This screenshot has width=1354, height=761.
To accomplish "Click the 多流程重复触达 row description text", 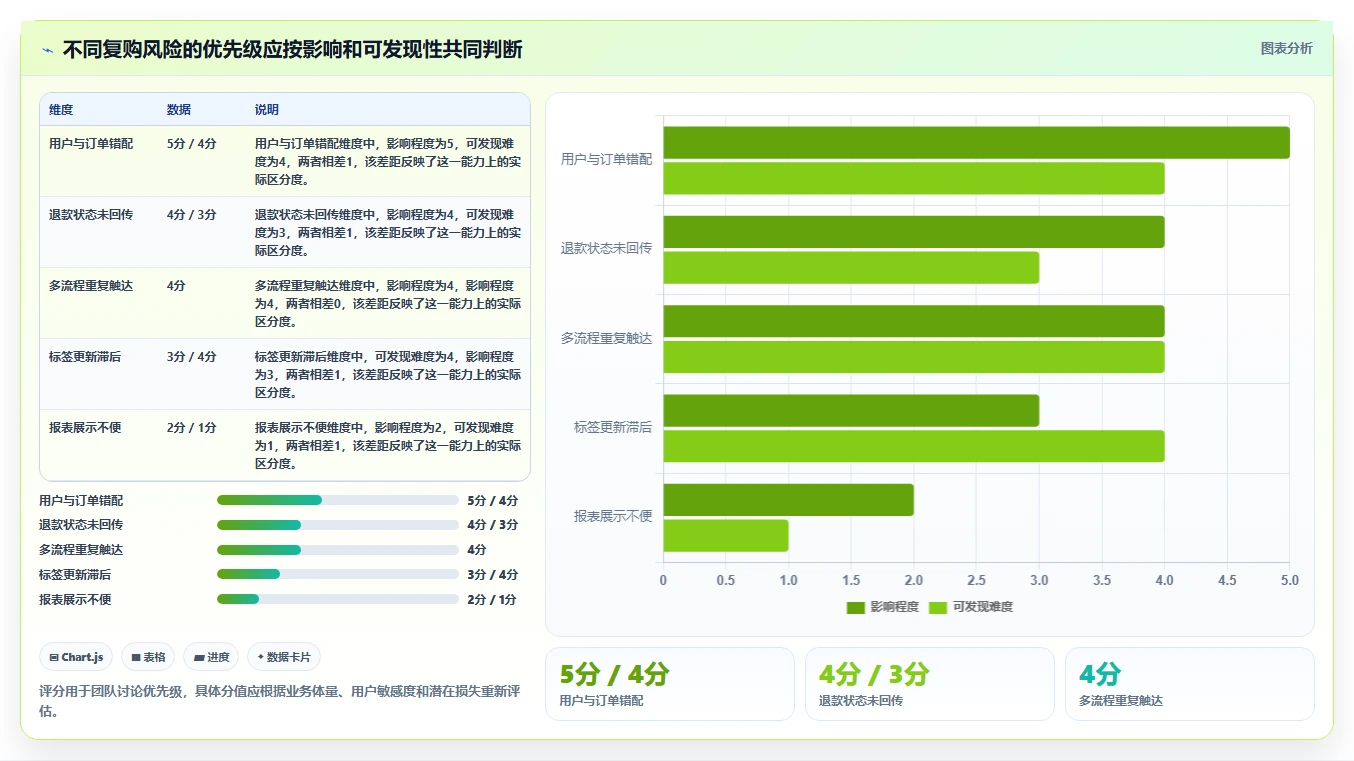I will [x=388, y=304].
